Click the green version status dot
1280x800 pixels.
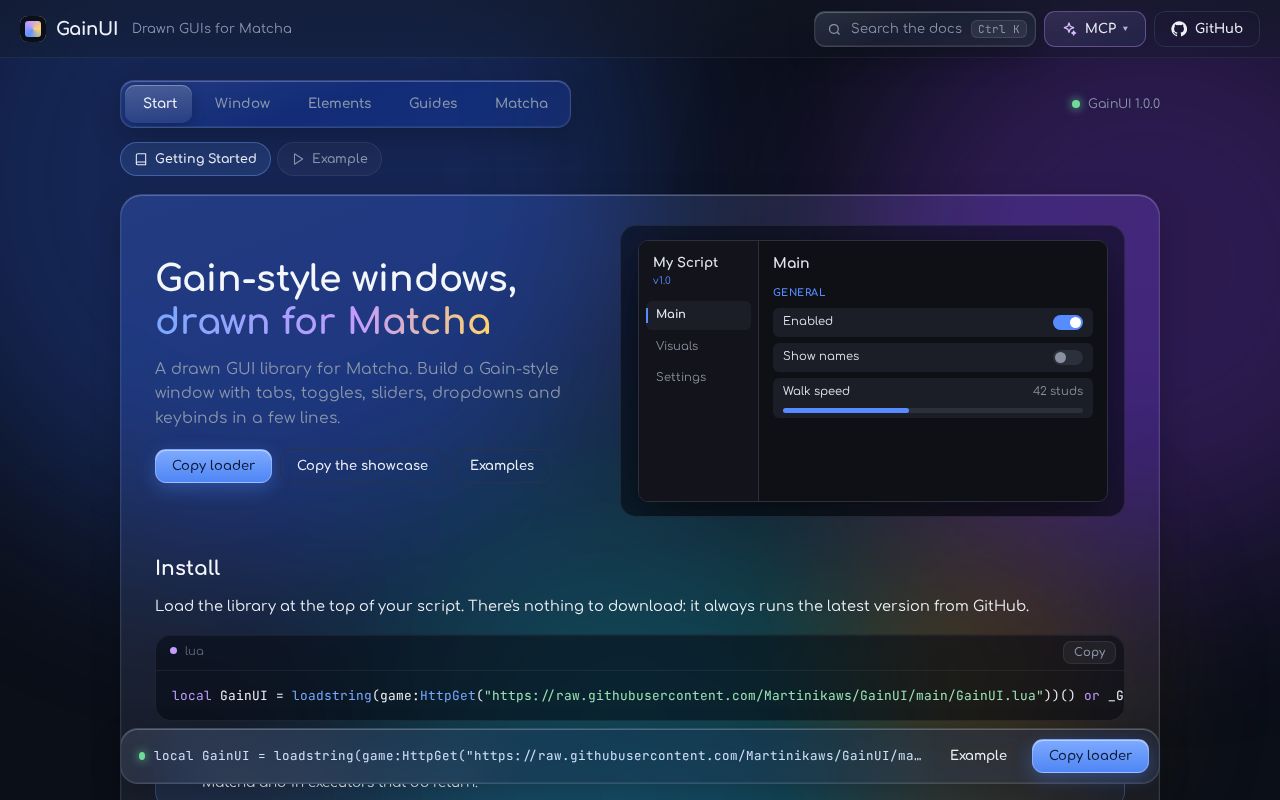(x=1076, y=104)
